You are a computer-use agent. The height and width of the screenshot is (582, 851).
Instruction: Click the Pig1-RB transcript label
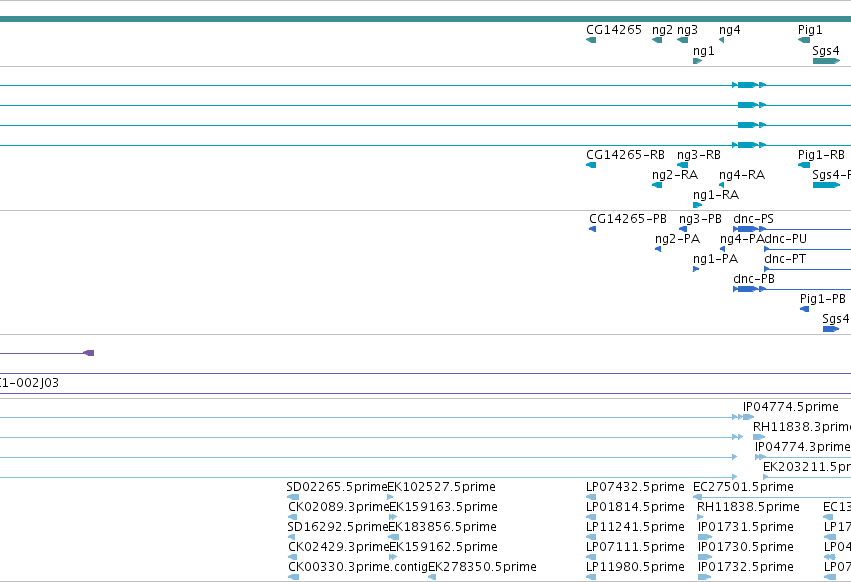(x=821, y=155)
